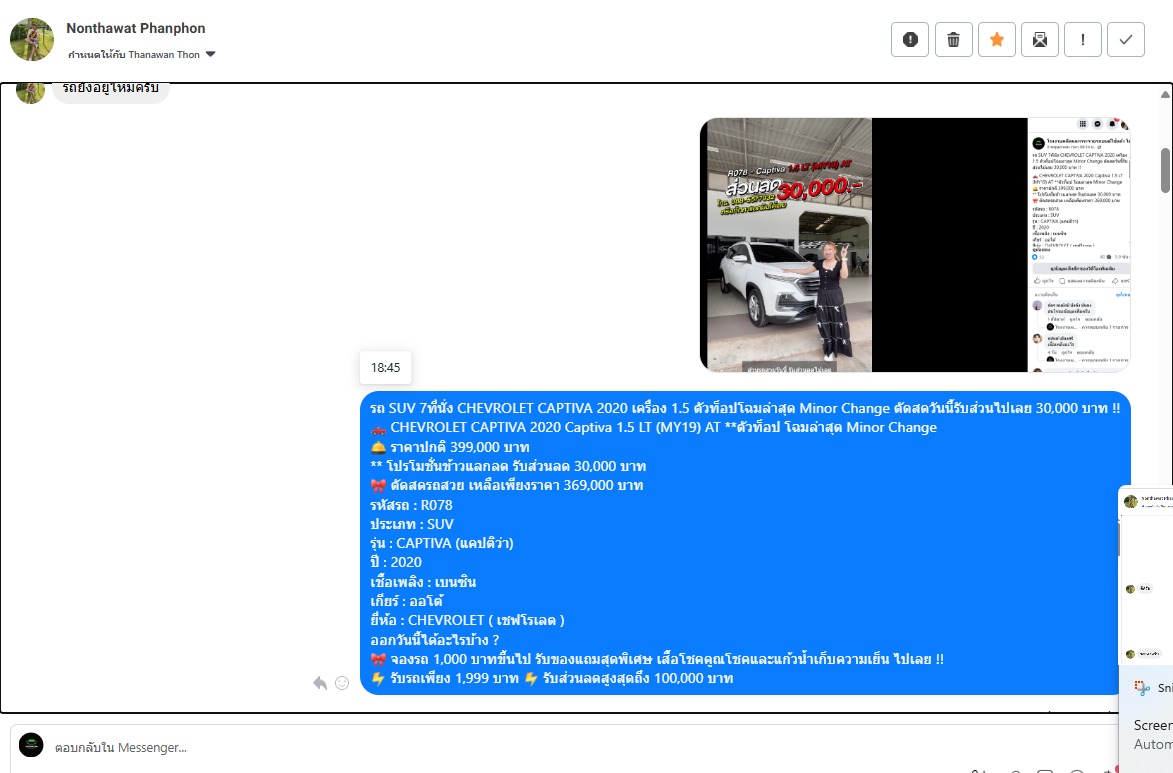The image size is (1173, 773).
Task: Click the scrollbar up arrow in the chat
Action: click(1166, 94)
